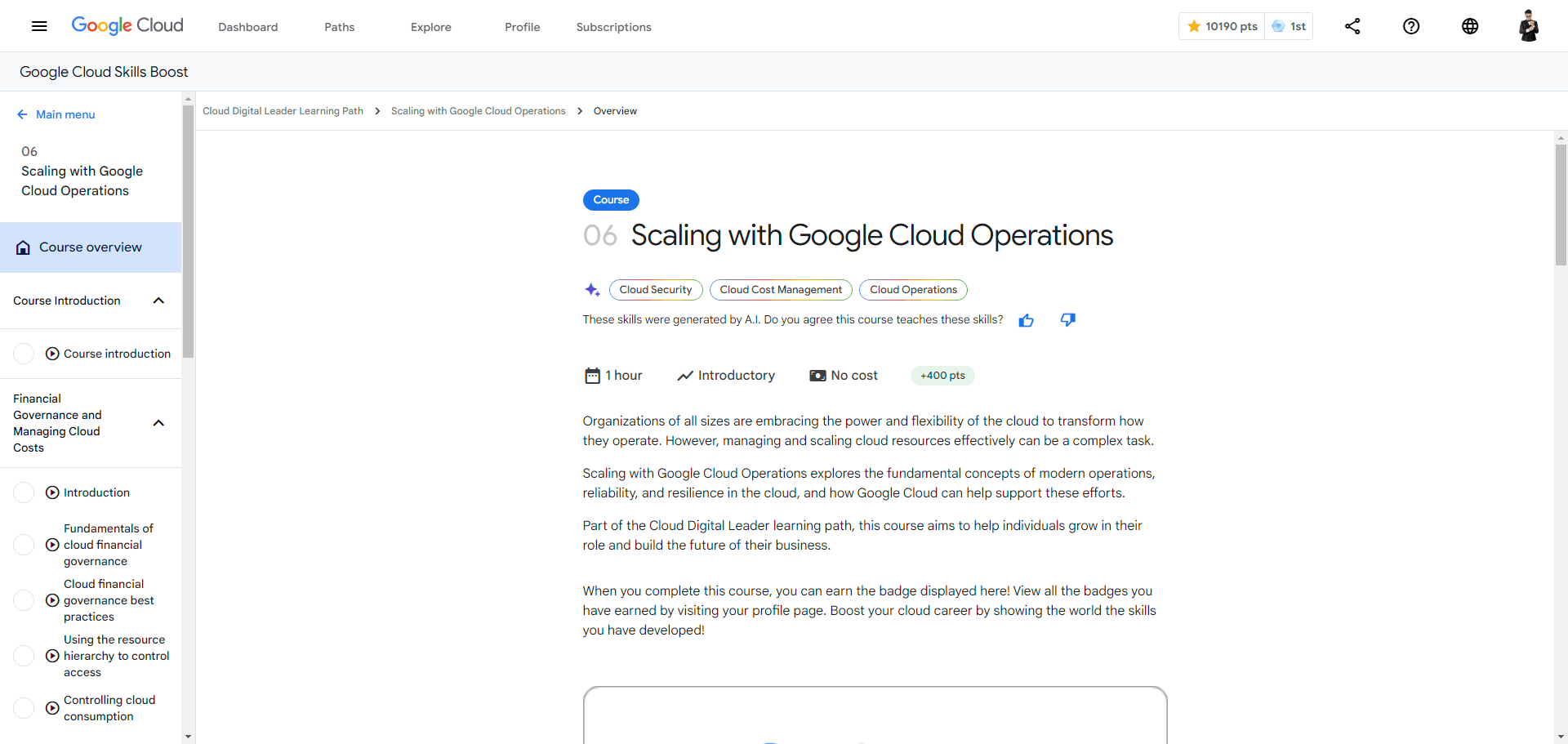The height and width of the screenshot is (744, 1568).
Task: Click the +400 pts badge
Action: pos(942,376)
